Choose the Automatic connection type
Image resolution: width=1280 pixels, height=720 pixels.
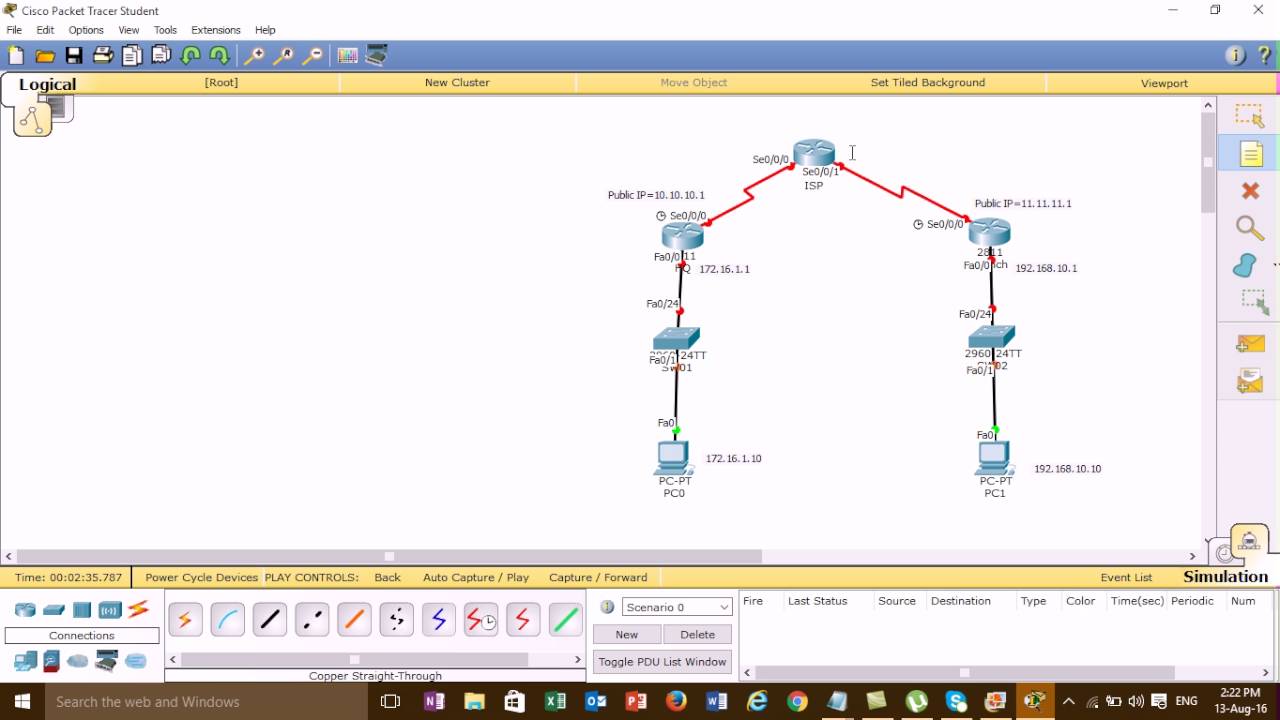click(x=185, y=620)
